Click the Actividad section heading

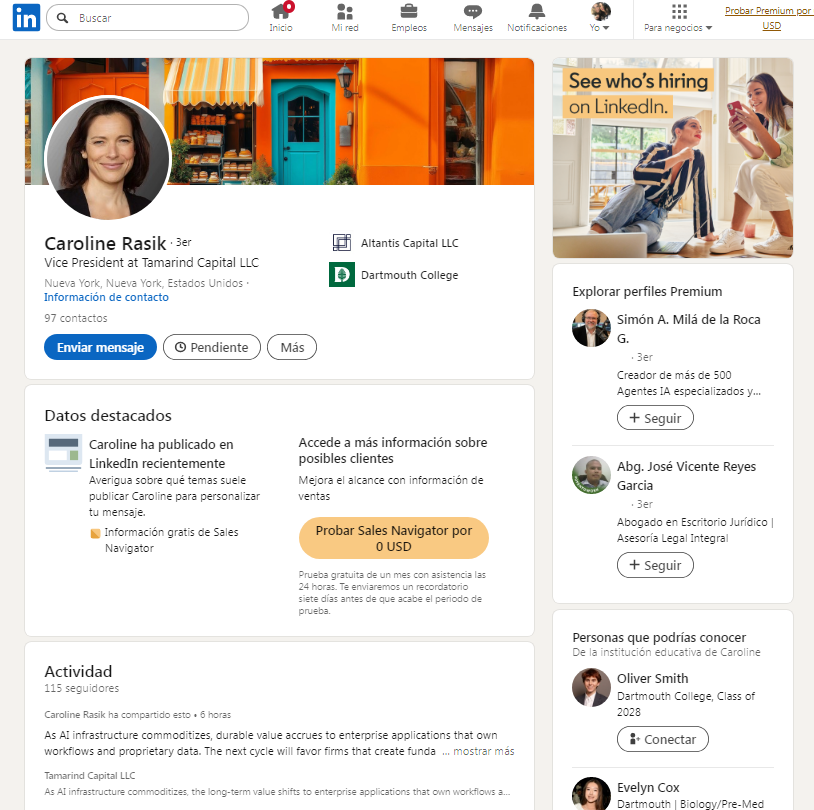78,671
